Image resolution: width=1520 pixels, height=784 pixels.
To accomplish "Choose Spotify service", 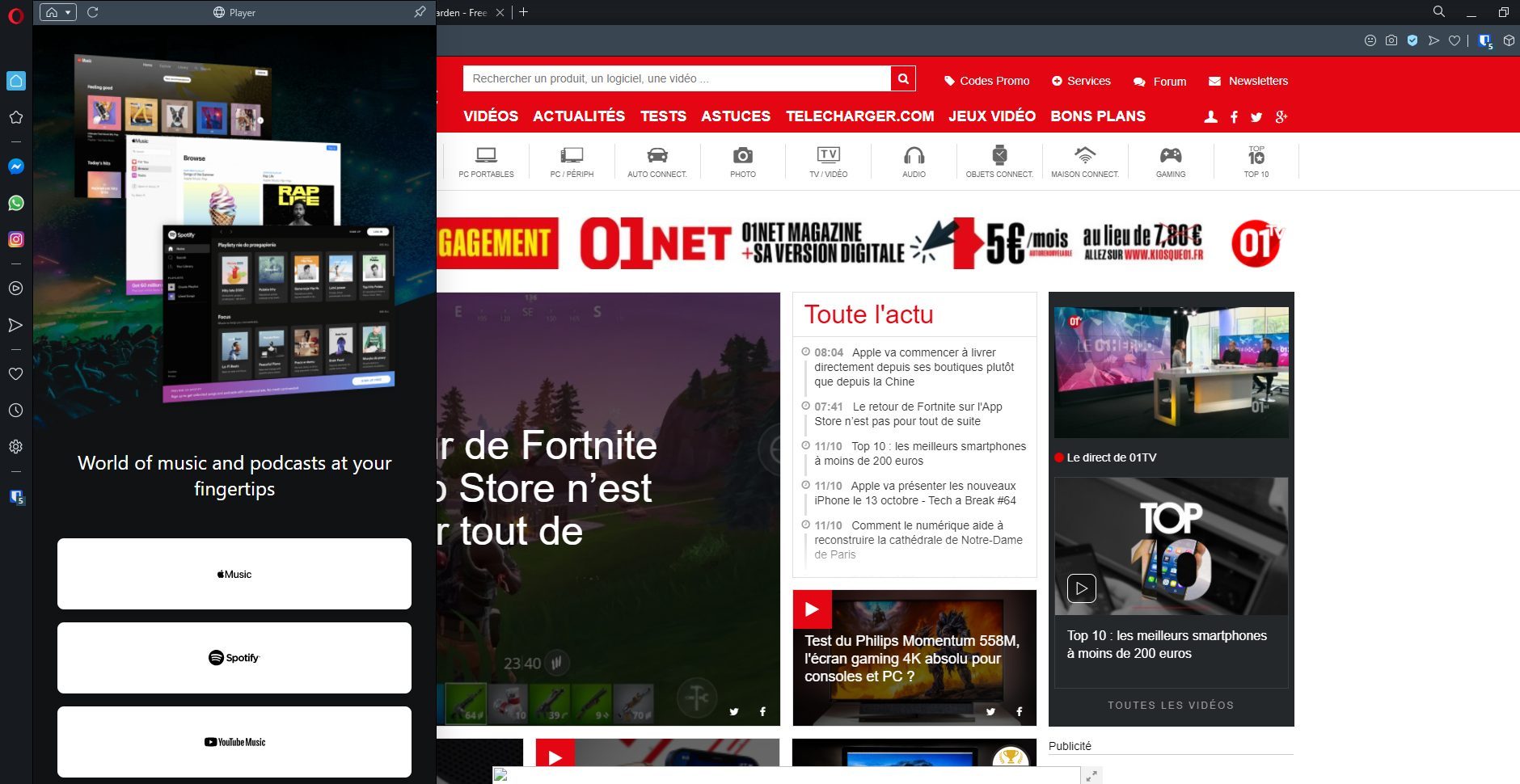I will pyautogui.click(x=234, y=658).
